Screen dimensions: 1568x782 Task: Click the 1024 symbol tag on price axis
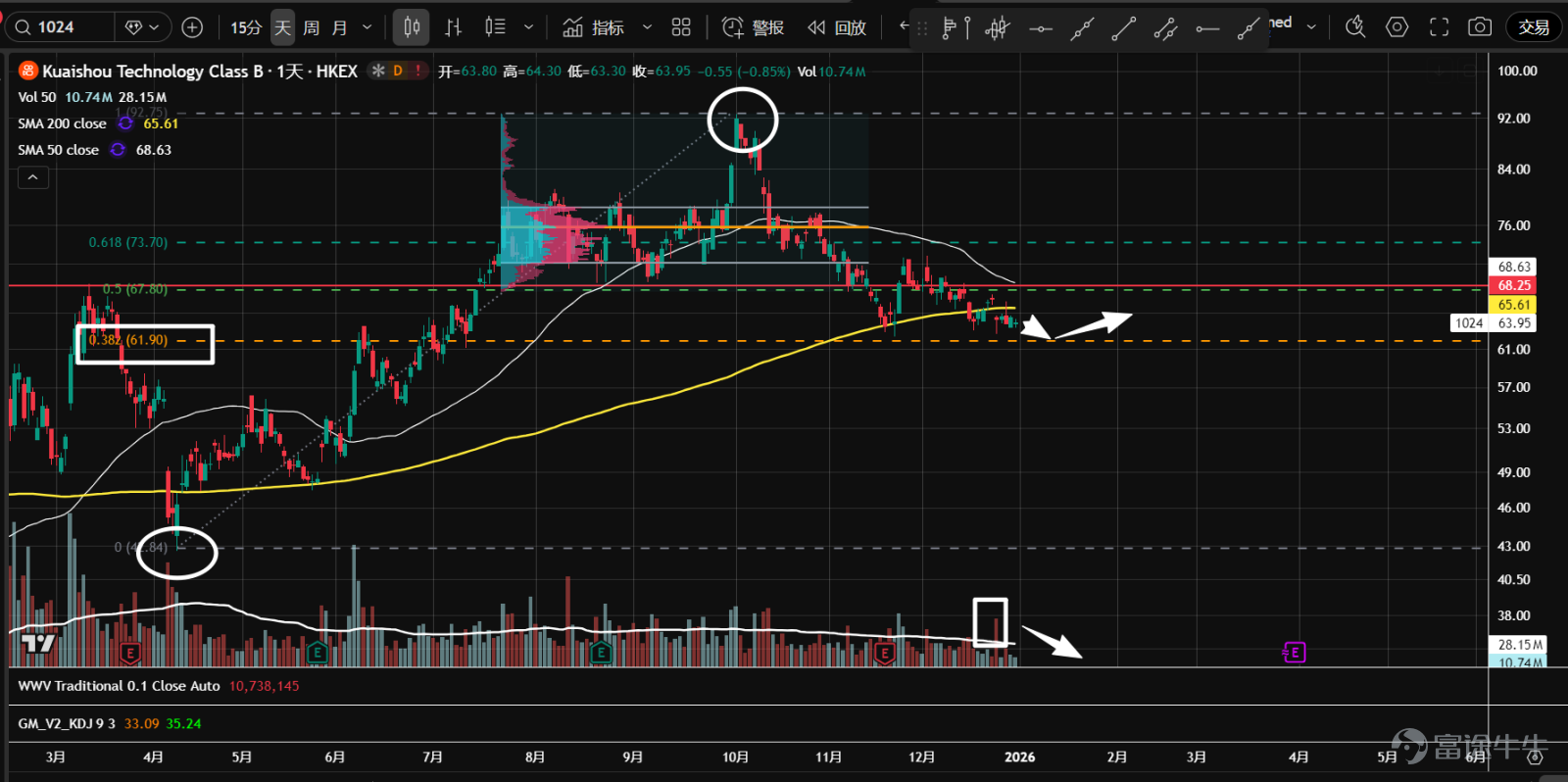pyautogui.click(x=1469, y=322)
